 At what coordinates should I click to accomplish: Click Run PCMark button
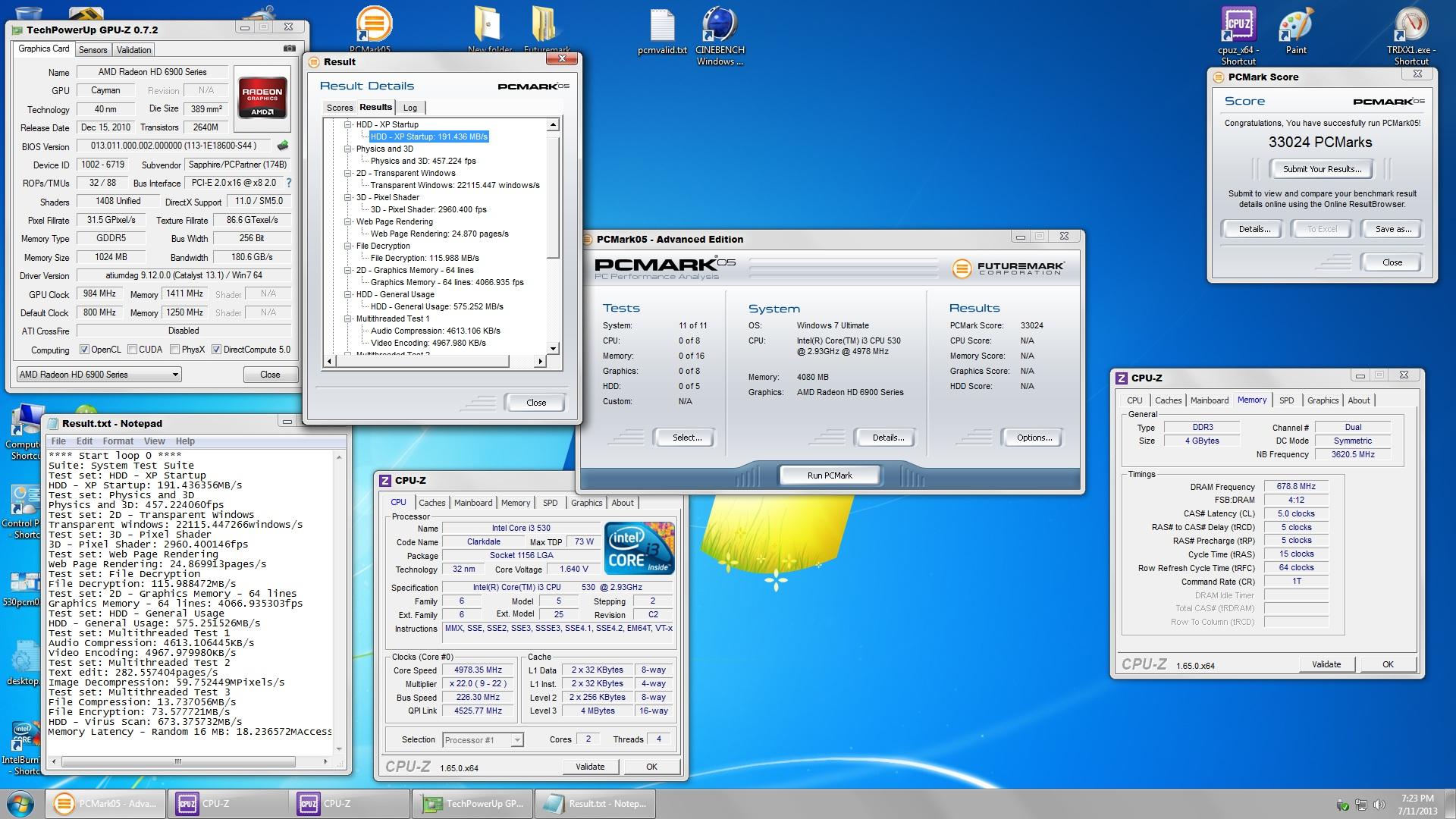[830, 475]
